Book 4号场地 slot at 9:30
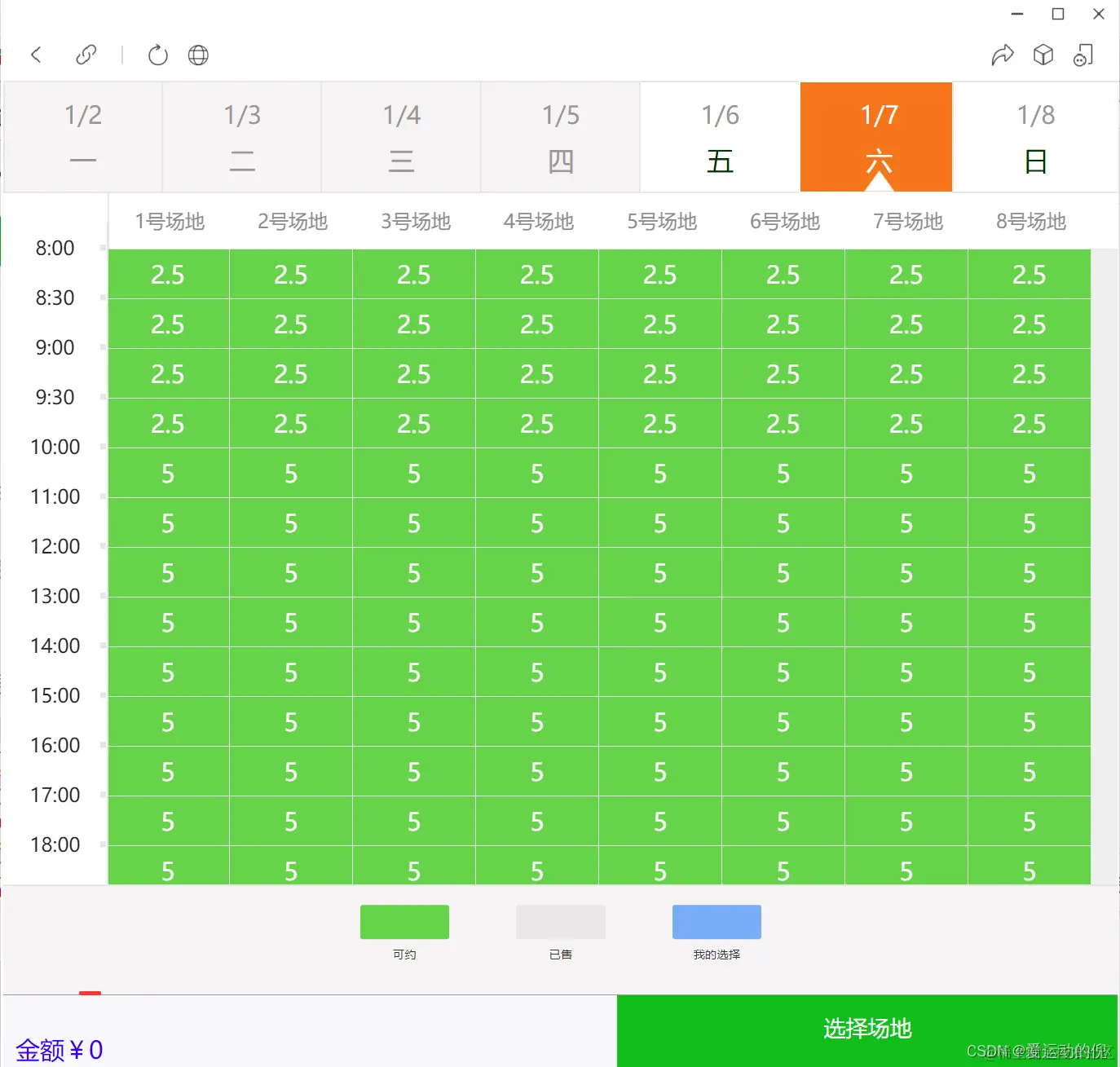The image size is (1120, 1067). (537, 424)
